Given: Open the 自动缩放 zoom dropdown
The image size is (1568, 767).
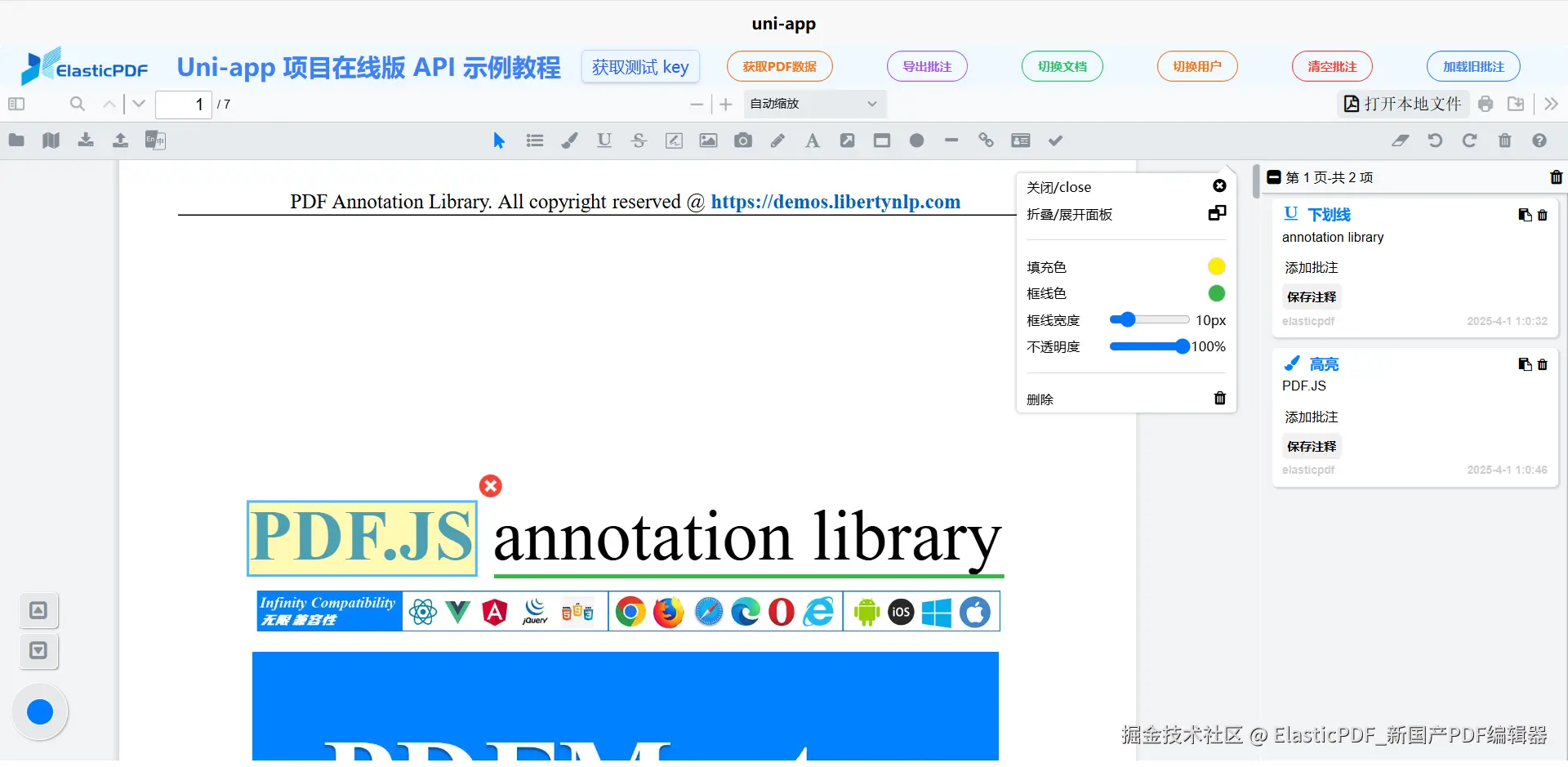Looking at the screenshot, I should [x=814, y=104].
